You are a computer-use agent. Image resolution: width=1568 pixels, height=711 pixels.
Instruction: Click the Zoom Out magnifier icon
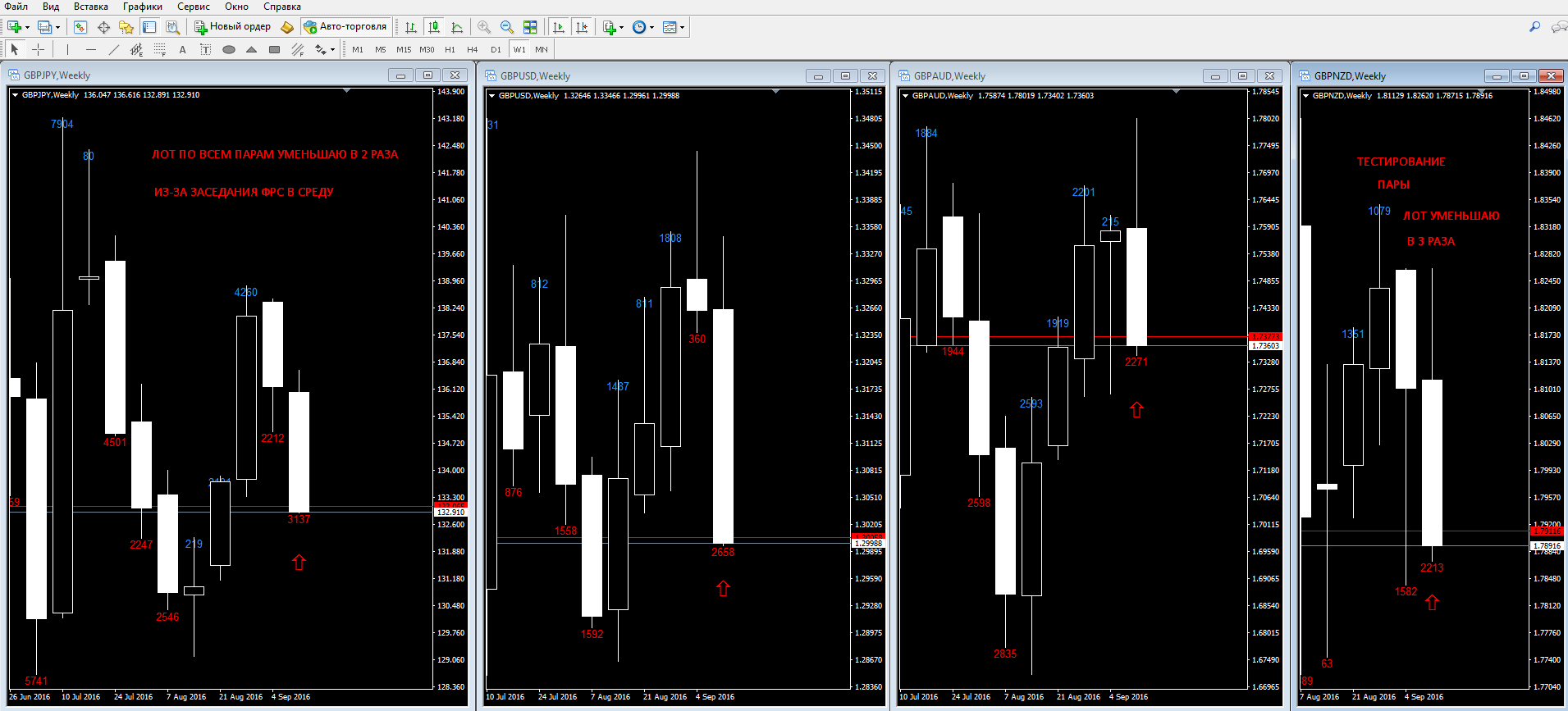click(507, 27)
